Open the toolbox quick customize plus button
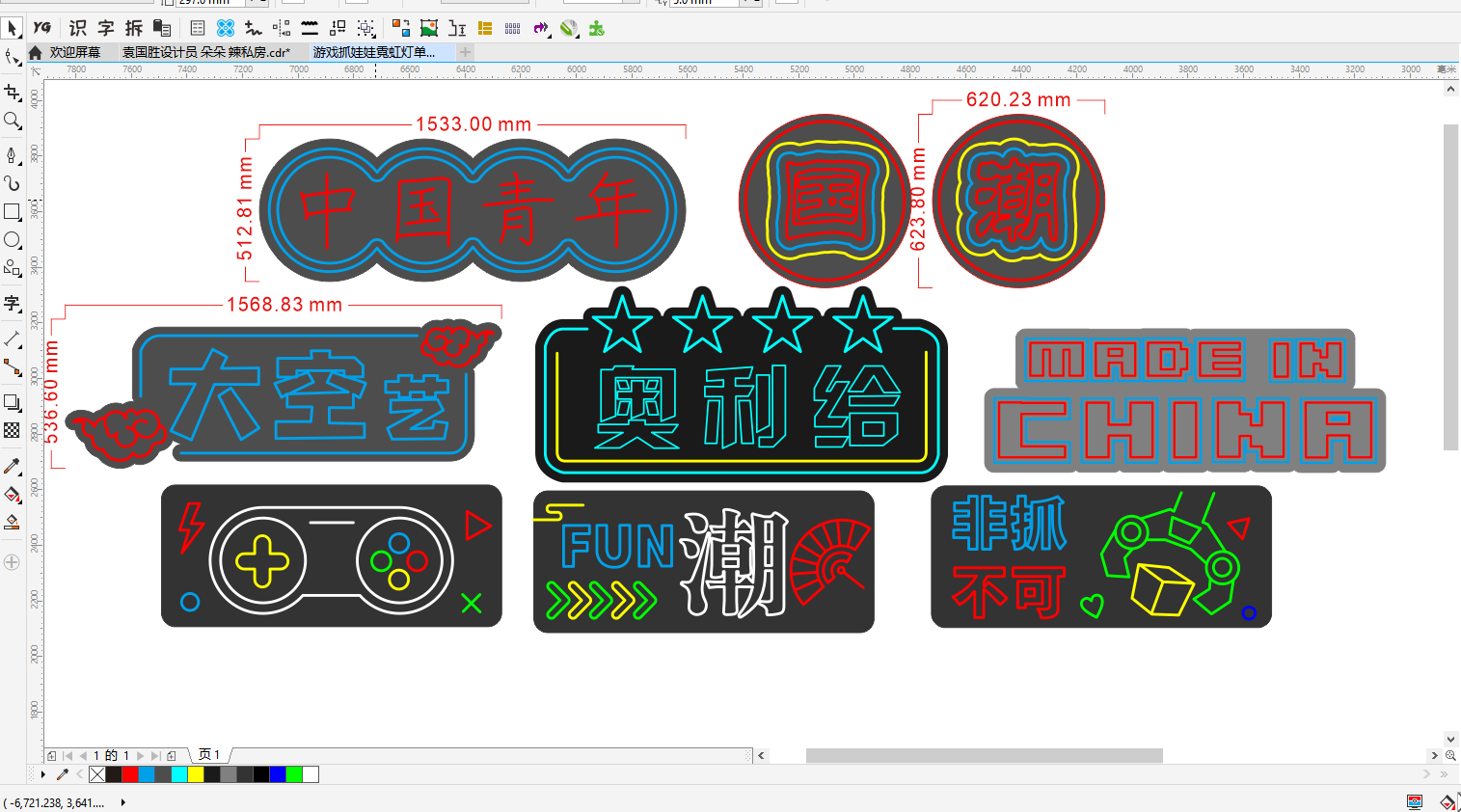The height and width of the screenshot is (812, 1461). point(12,562)
